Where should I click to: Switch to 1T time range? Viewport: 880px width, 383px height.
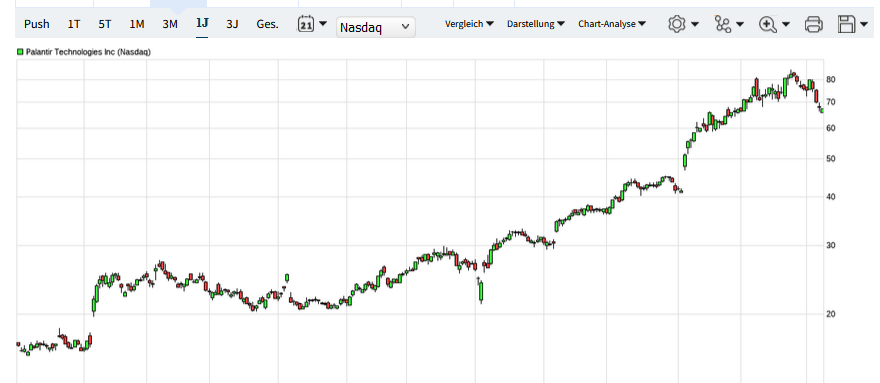[x=74, y=24]
